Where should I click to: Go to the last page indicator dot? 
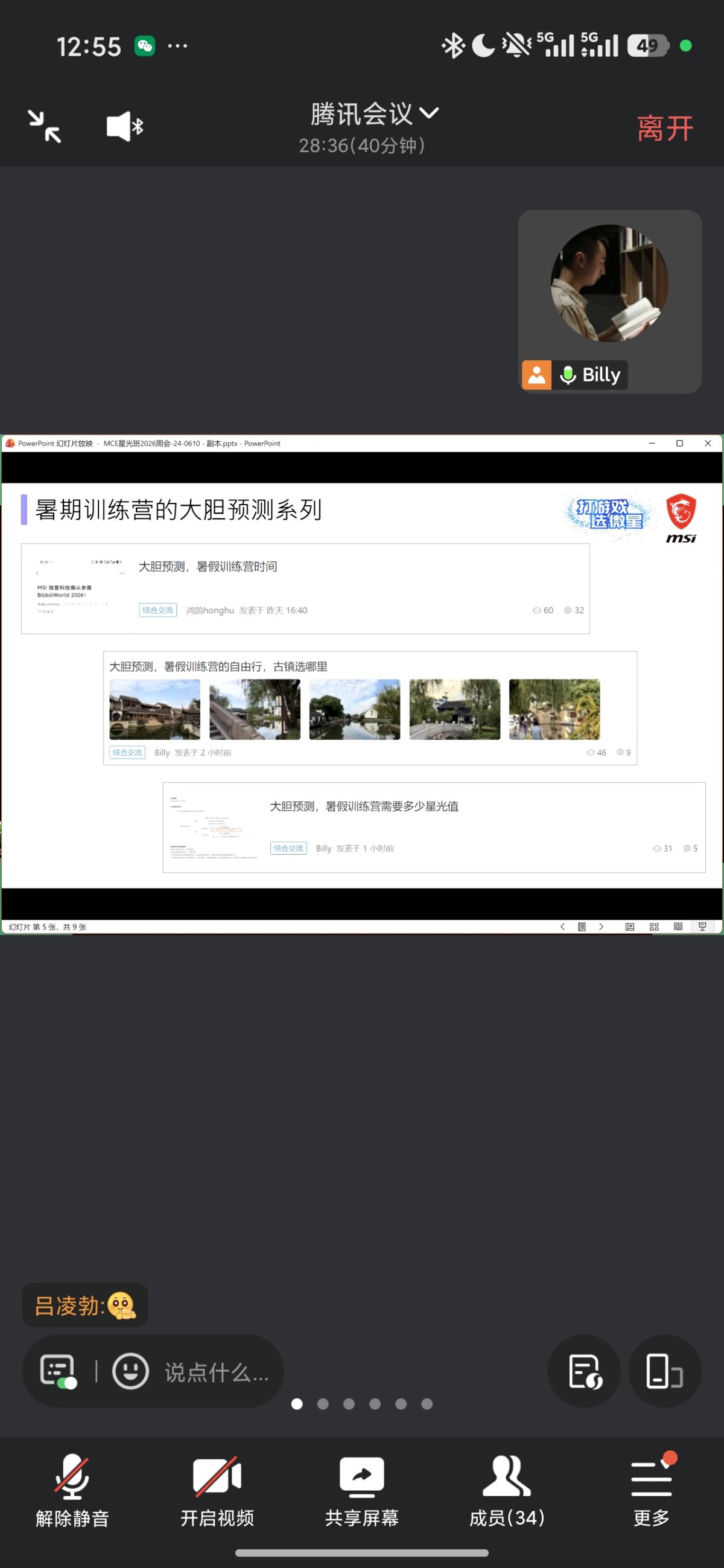[427, 1404]
